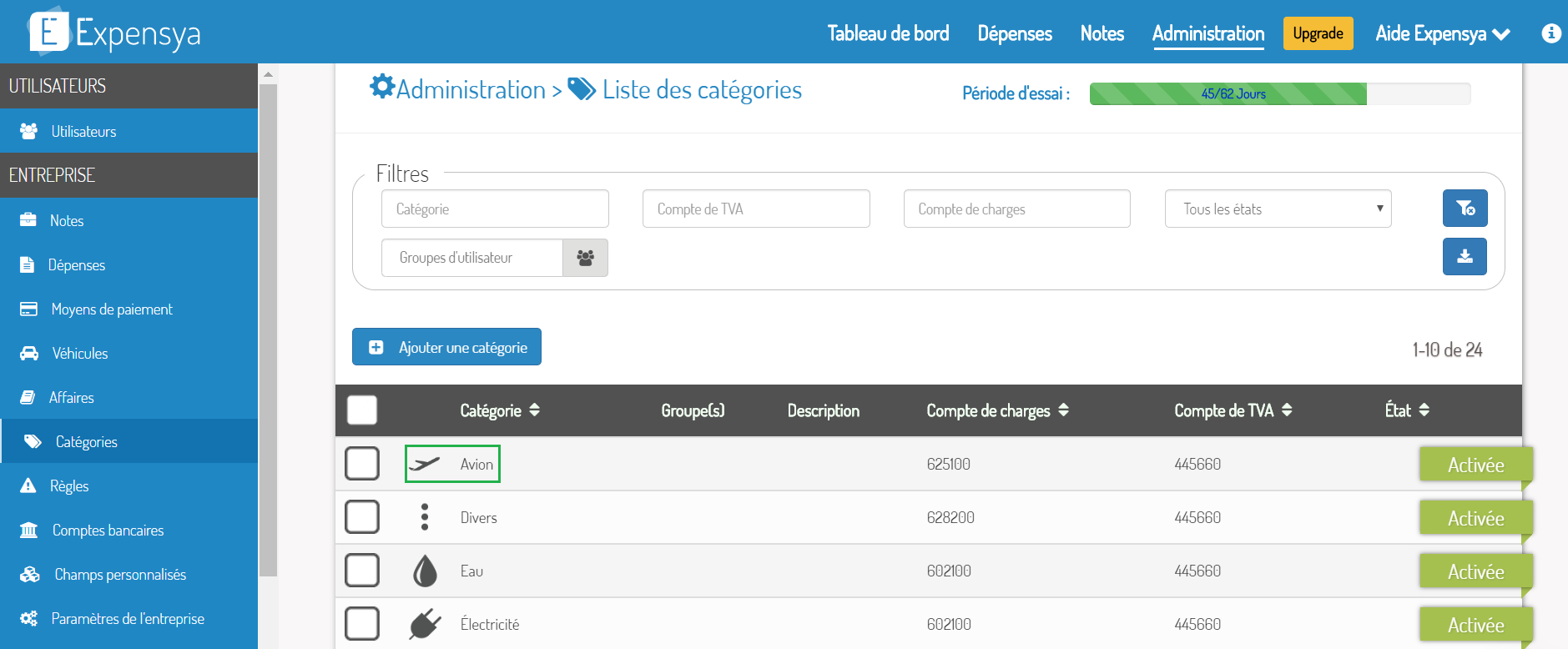Clear filters with the funnel button

pyautogui.click(x=1465, y=209)
